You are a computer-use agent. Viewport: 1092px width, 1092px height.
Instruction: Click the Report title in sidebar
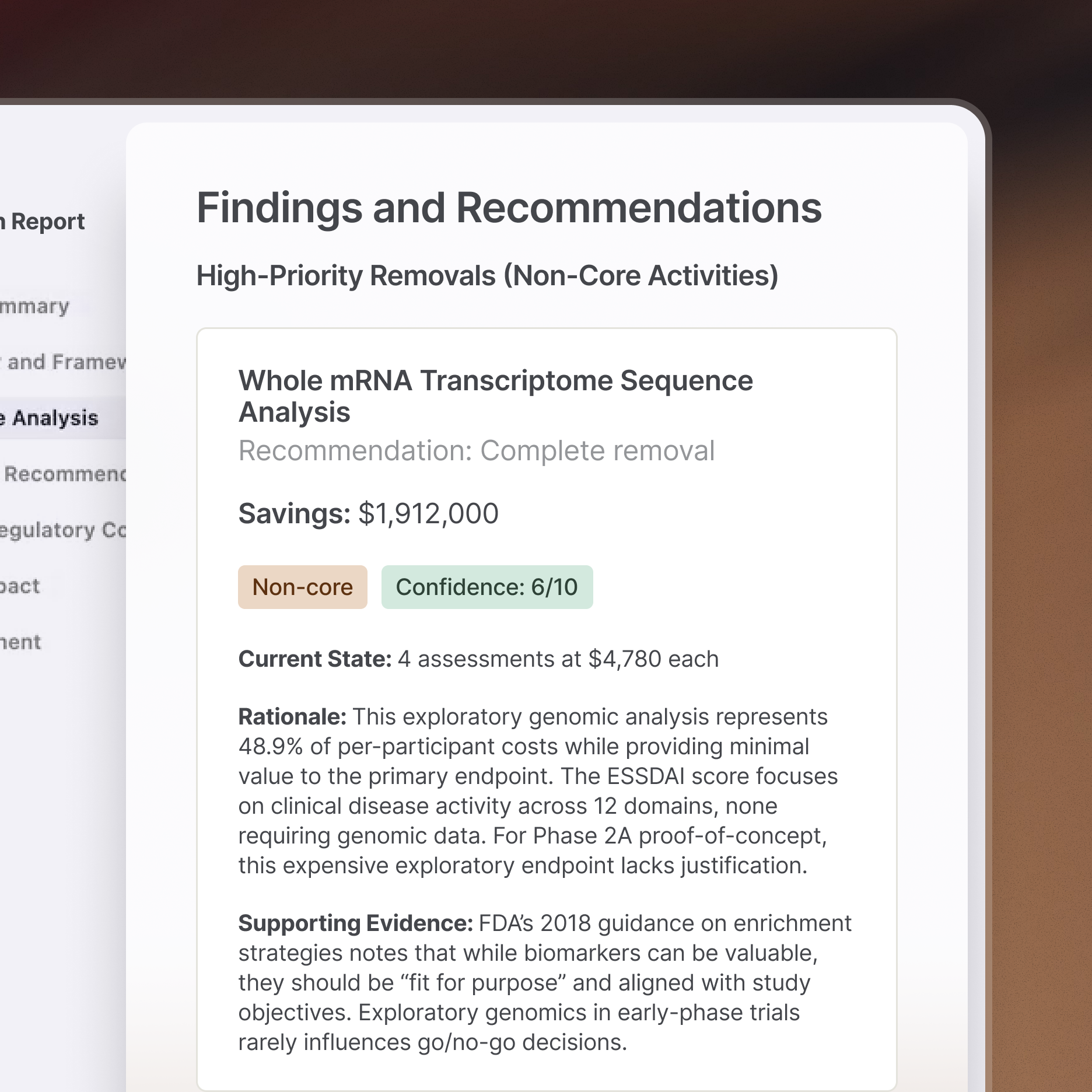click(42, 220)
